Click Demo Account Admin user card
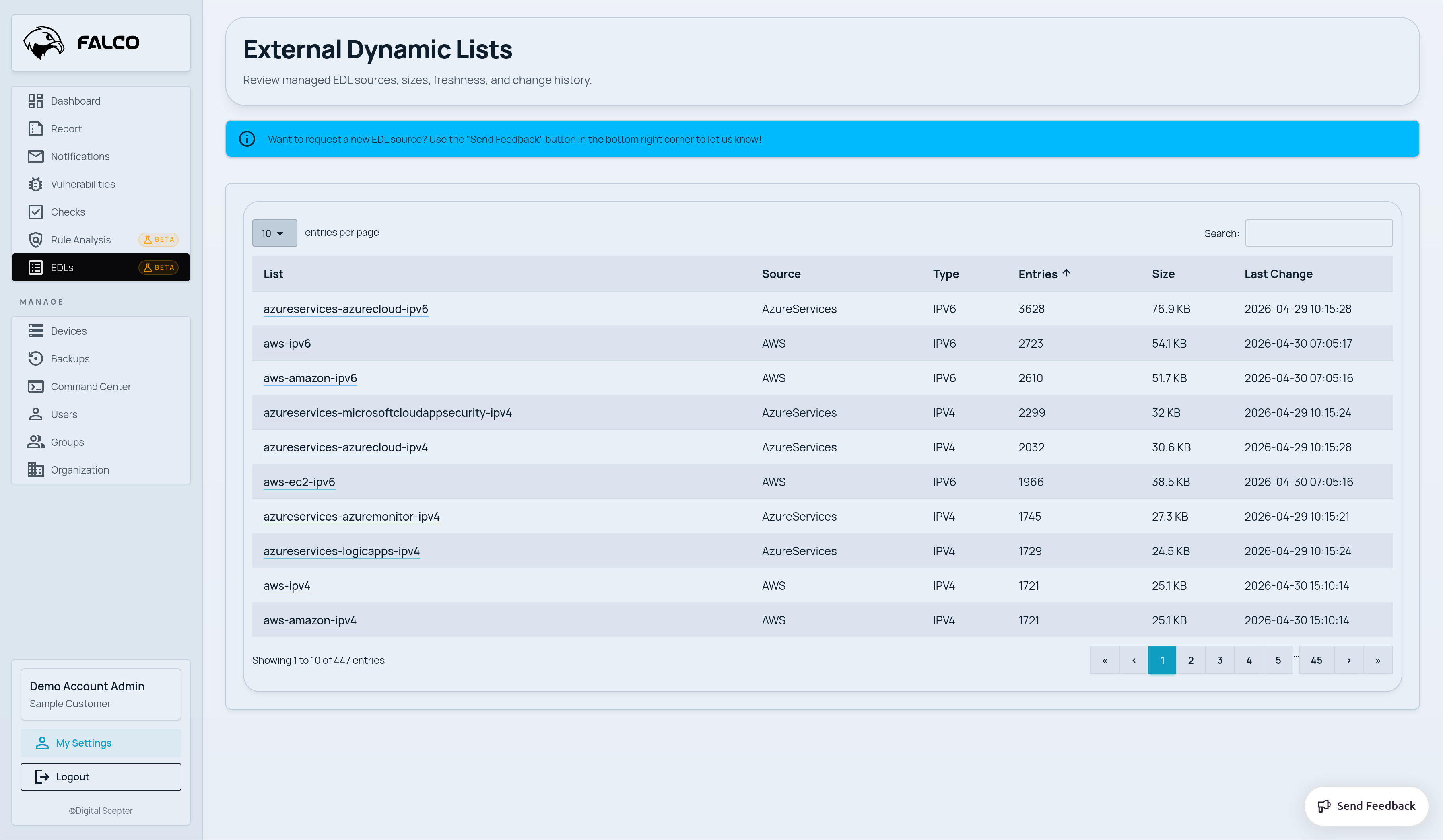 [x=101, y=694]
